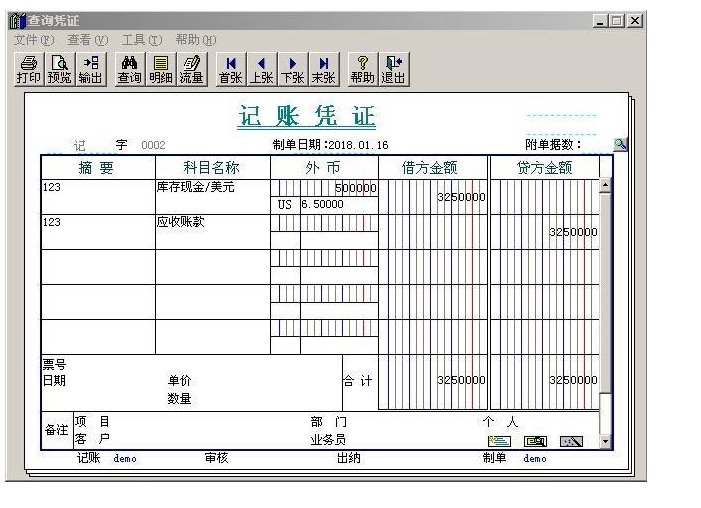
Task: Click the credit amount 3250000 in 应收账款 row
Action: tap(573, 232)
